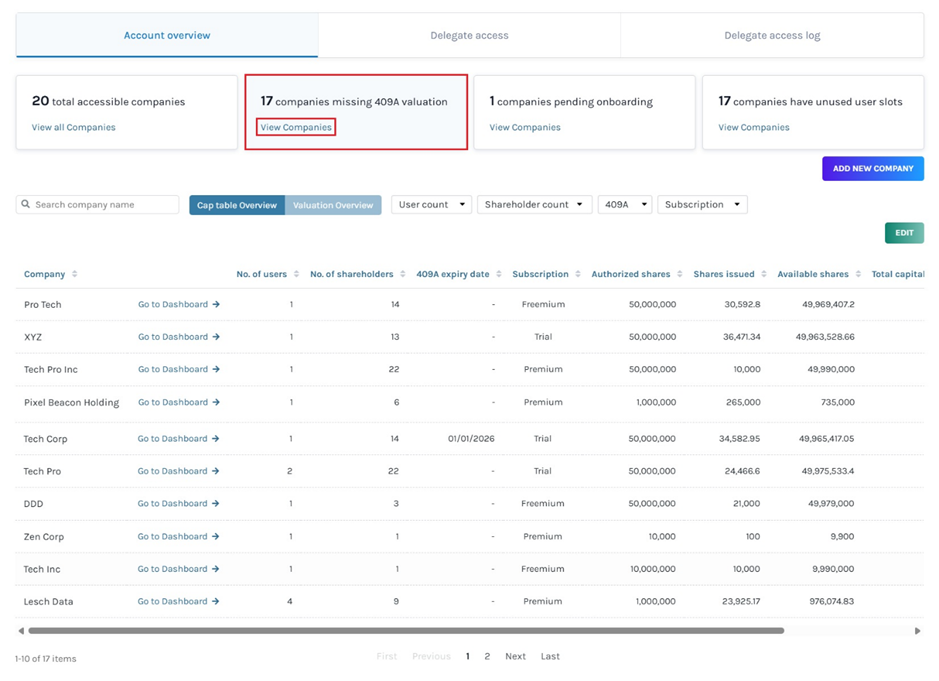Open View all Companies link
The width and height of the screenshot is (939, 681).
pyautogui.click(x=73, y=128)
